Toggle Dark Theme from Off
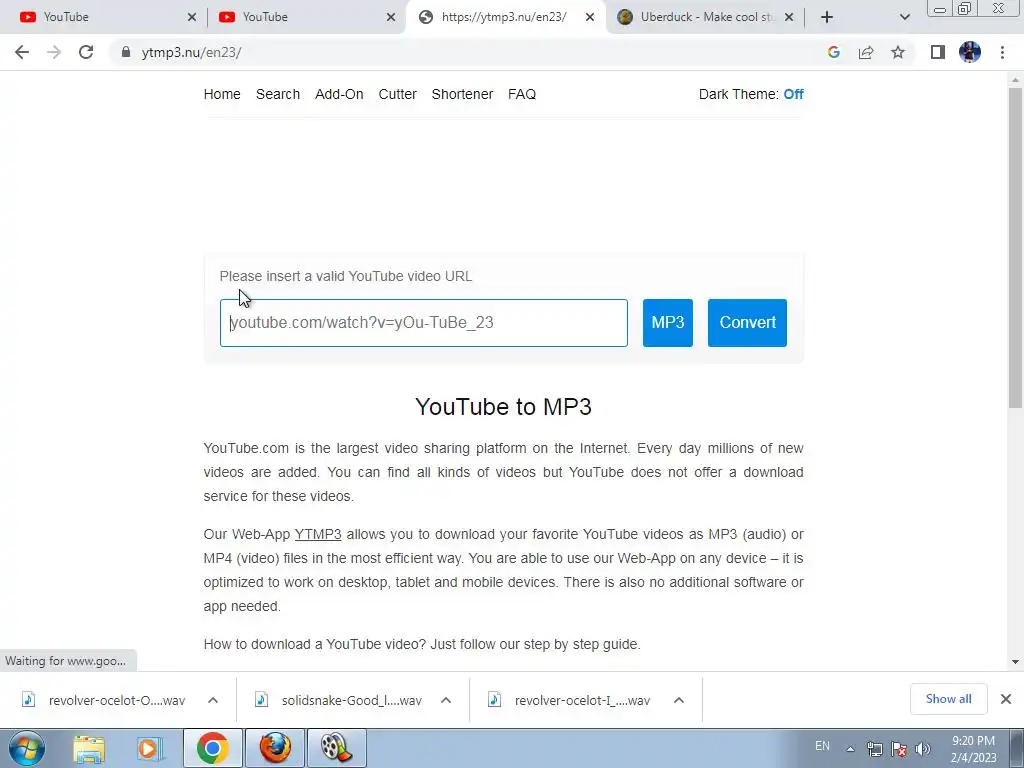 tap(793, 94)
